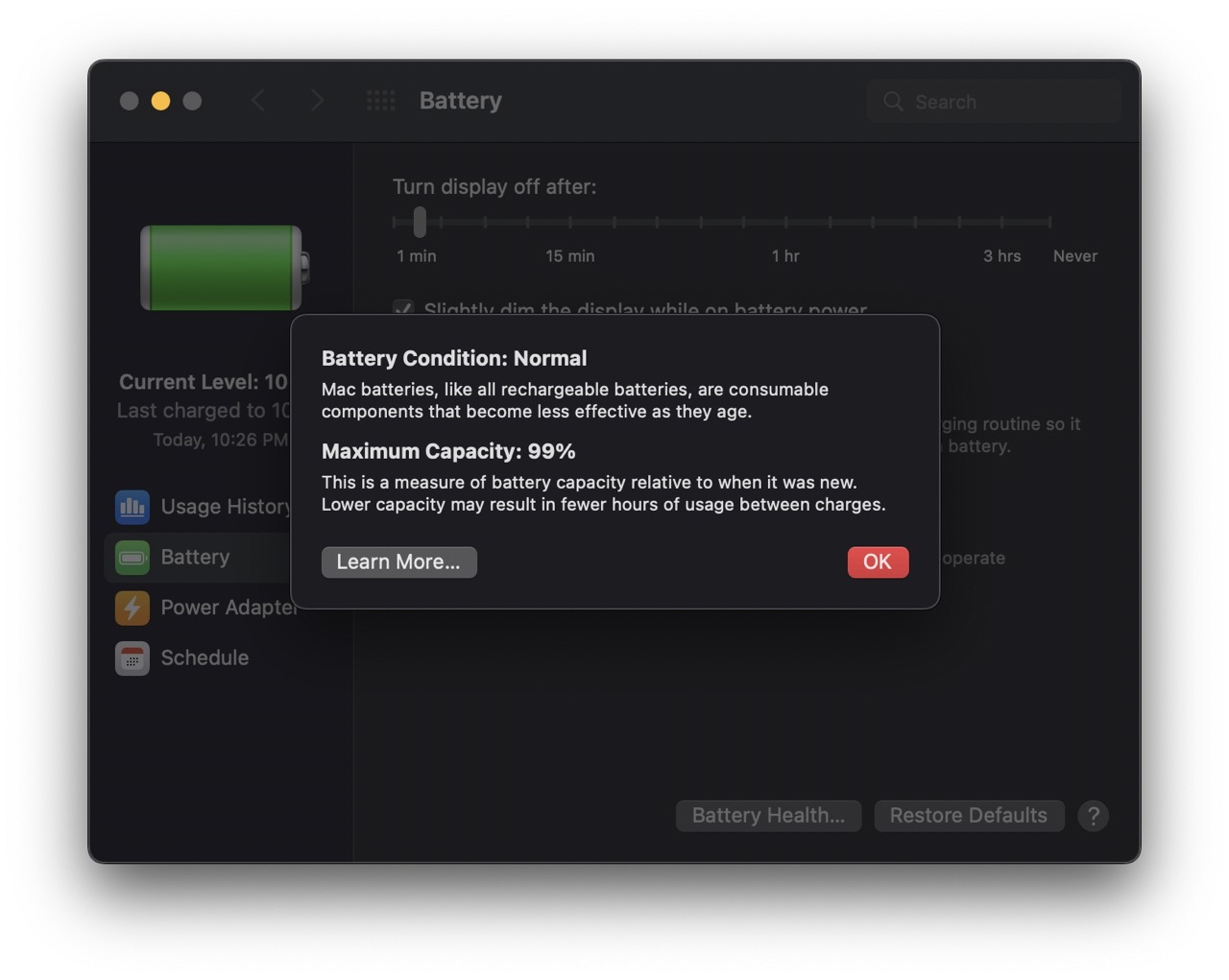Screen dimensions: 1229x980
Task: Select the green Battery sidebar icon
Action: (133, 558)
